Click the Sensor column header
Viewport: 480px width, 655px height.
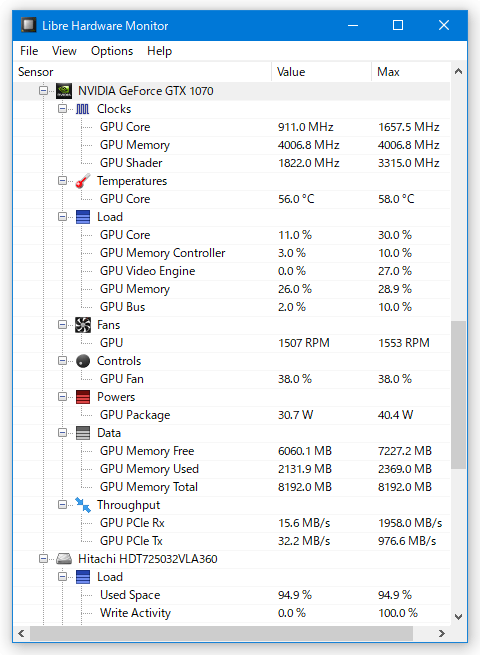[x=142, y=72]
